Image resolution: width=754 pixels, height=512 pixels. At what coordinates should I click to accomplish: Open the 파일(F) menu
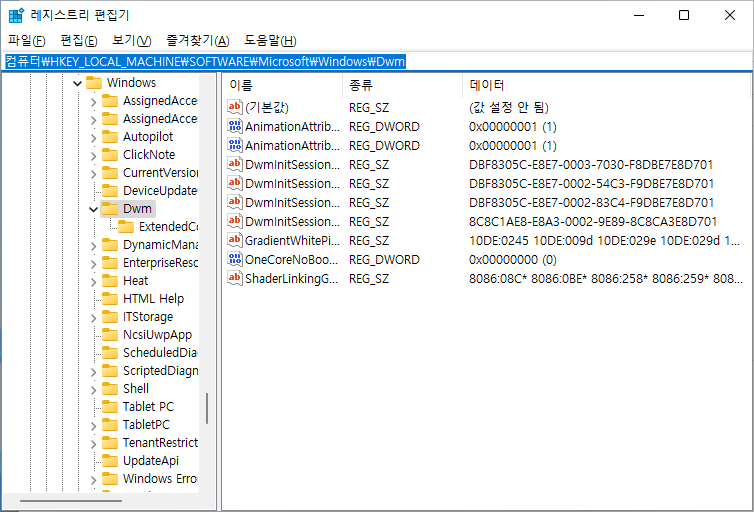pyautogui.click(x=26, y=41)
